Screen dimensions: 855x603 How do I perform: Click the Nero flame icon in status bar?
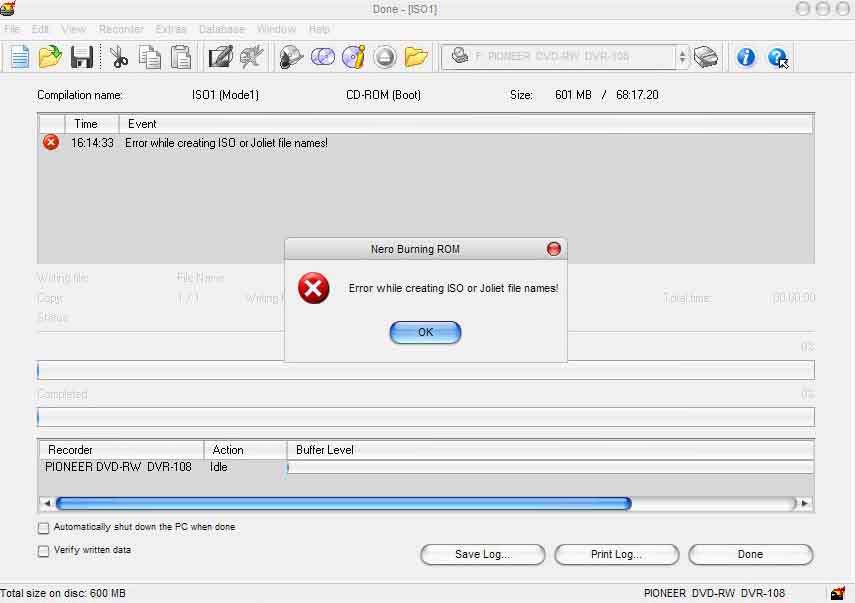(838, 593)
